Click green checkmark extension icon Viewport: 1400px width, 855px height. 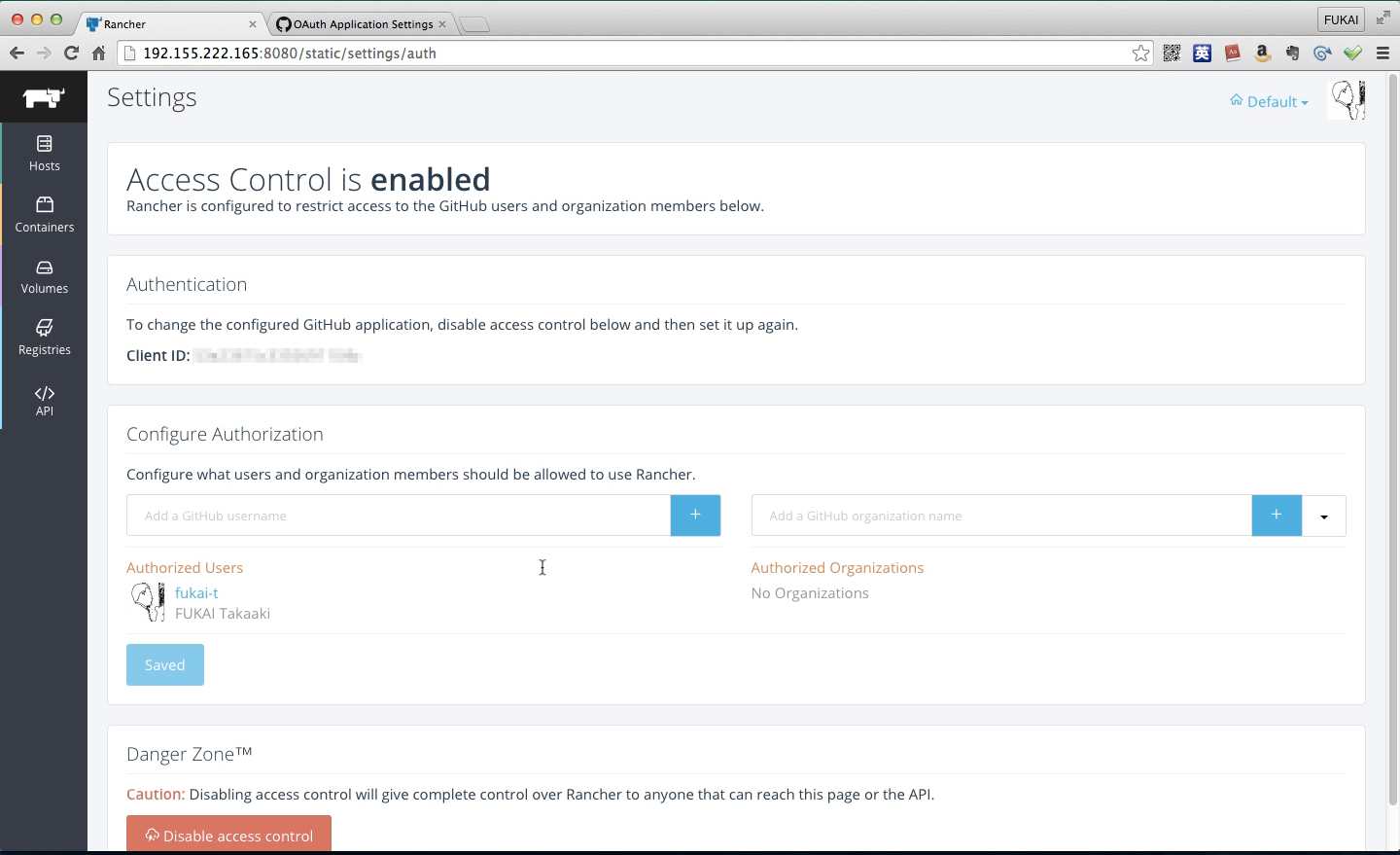tap(1352, 53)
